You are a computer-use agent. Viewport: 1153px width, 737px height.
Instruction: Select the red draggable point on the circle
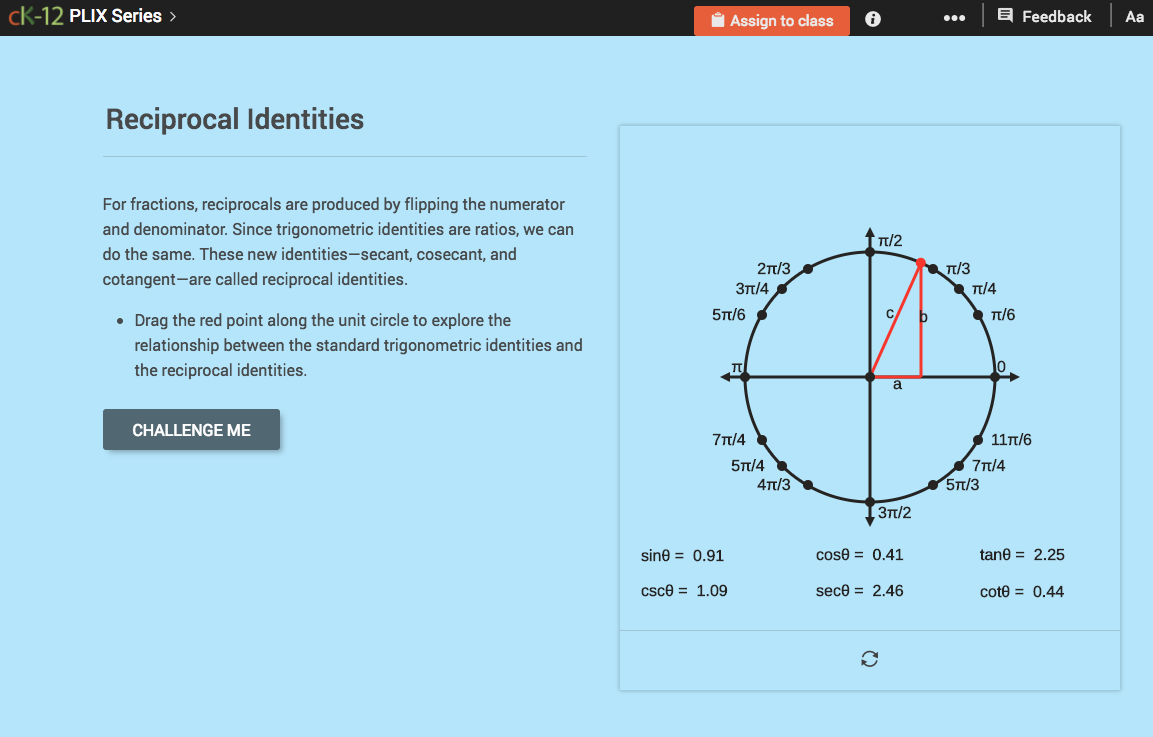921,262
